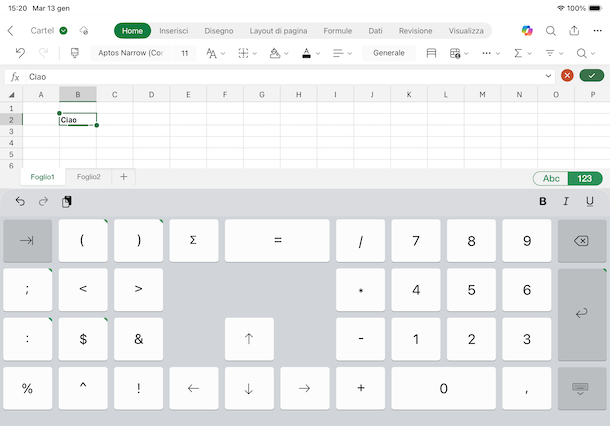Click the search magnifier in the title bar
This screenshot has width=610, height=426.
coord(550,31)
